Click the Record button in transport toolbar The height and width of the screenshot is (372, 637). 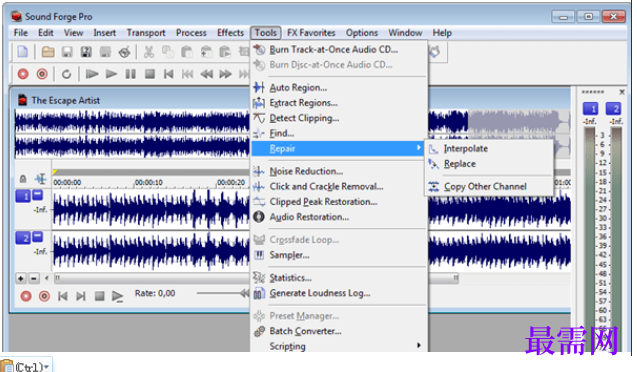(23, 74)
